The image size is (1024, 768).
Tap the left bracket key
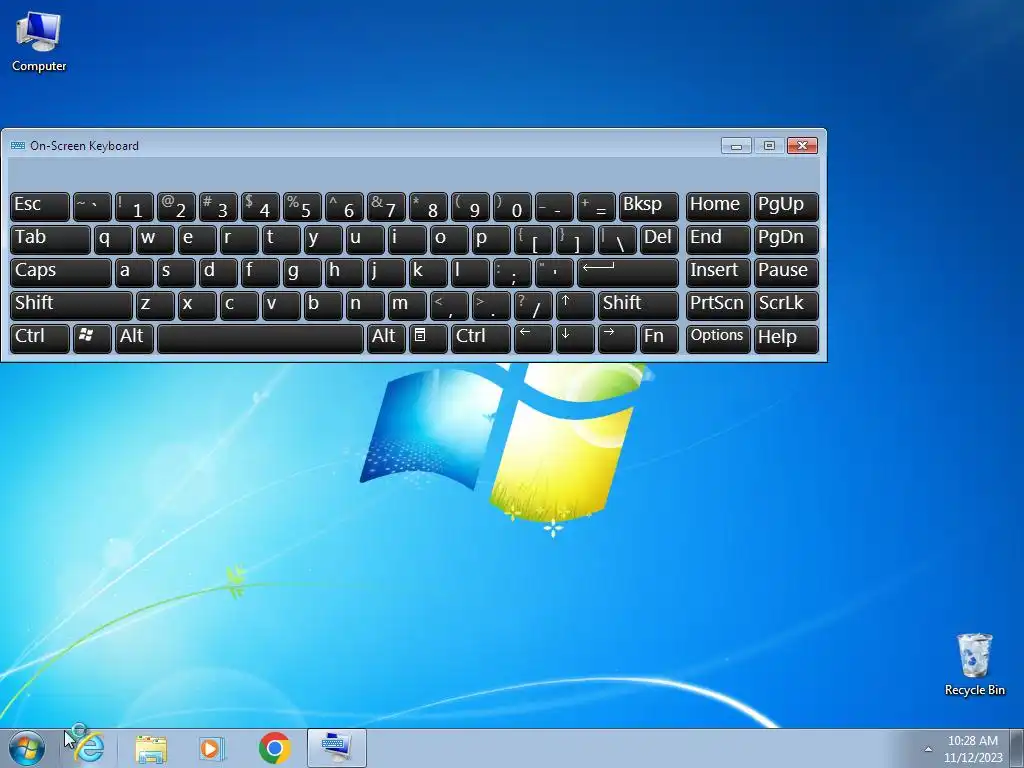(x=533, y=240)
